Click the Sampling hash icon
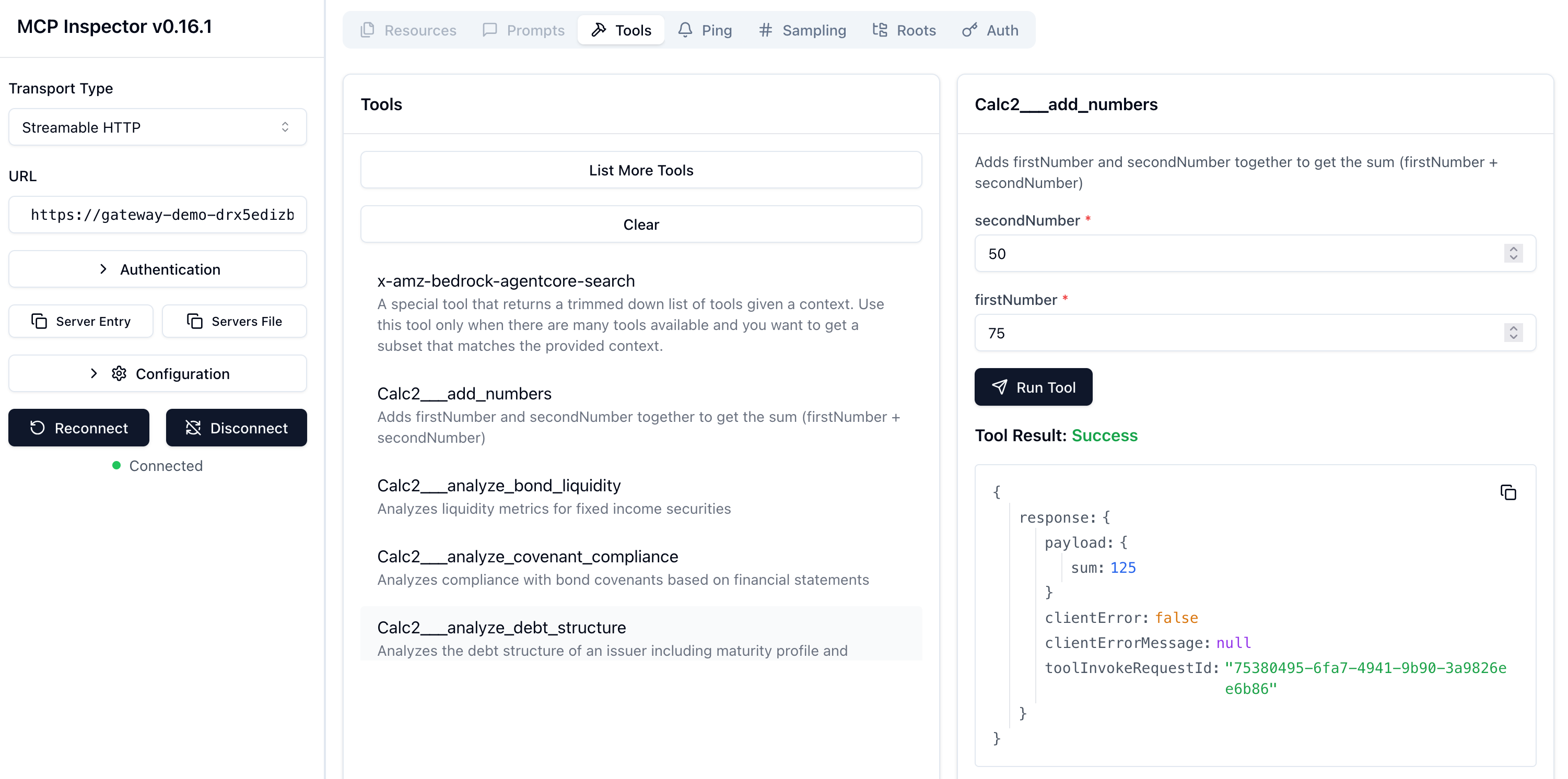Image resolution: width=1568 pixels, height=779 pixels. [x=765, y=30]
